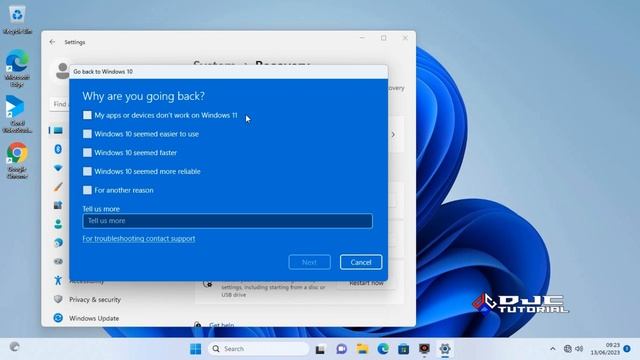The image size is (640, 360).
Task: Check the 'For another reason' box
Action: [x=87, y=190]
